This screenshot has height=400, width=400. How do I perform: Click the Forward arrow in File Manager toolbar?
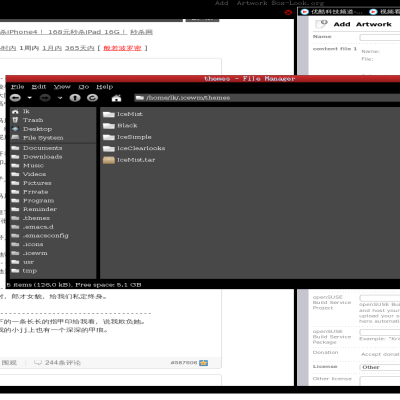(x=45, y=98)
